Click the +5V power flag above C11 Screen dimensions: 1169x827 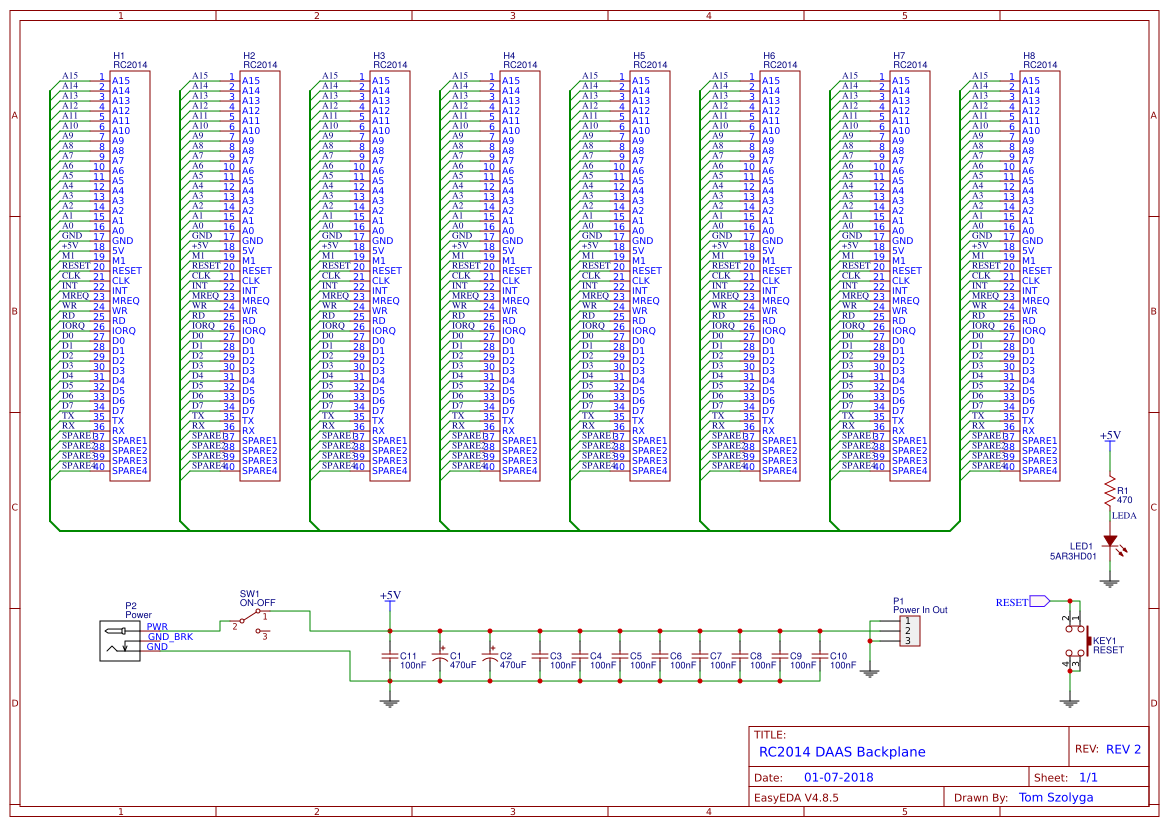(391, 600)
